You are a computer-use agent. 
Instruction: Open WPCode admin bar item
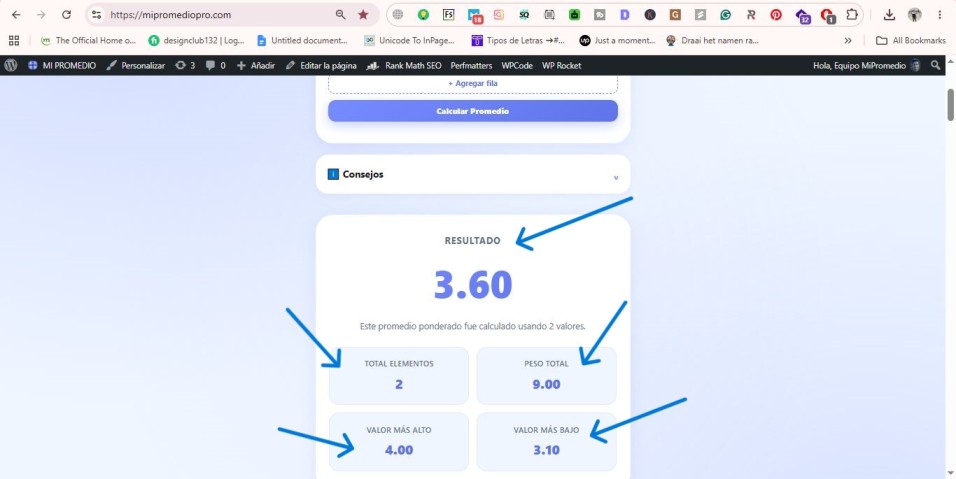[517, 65]
